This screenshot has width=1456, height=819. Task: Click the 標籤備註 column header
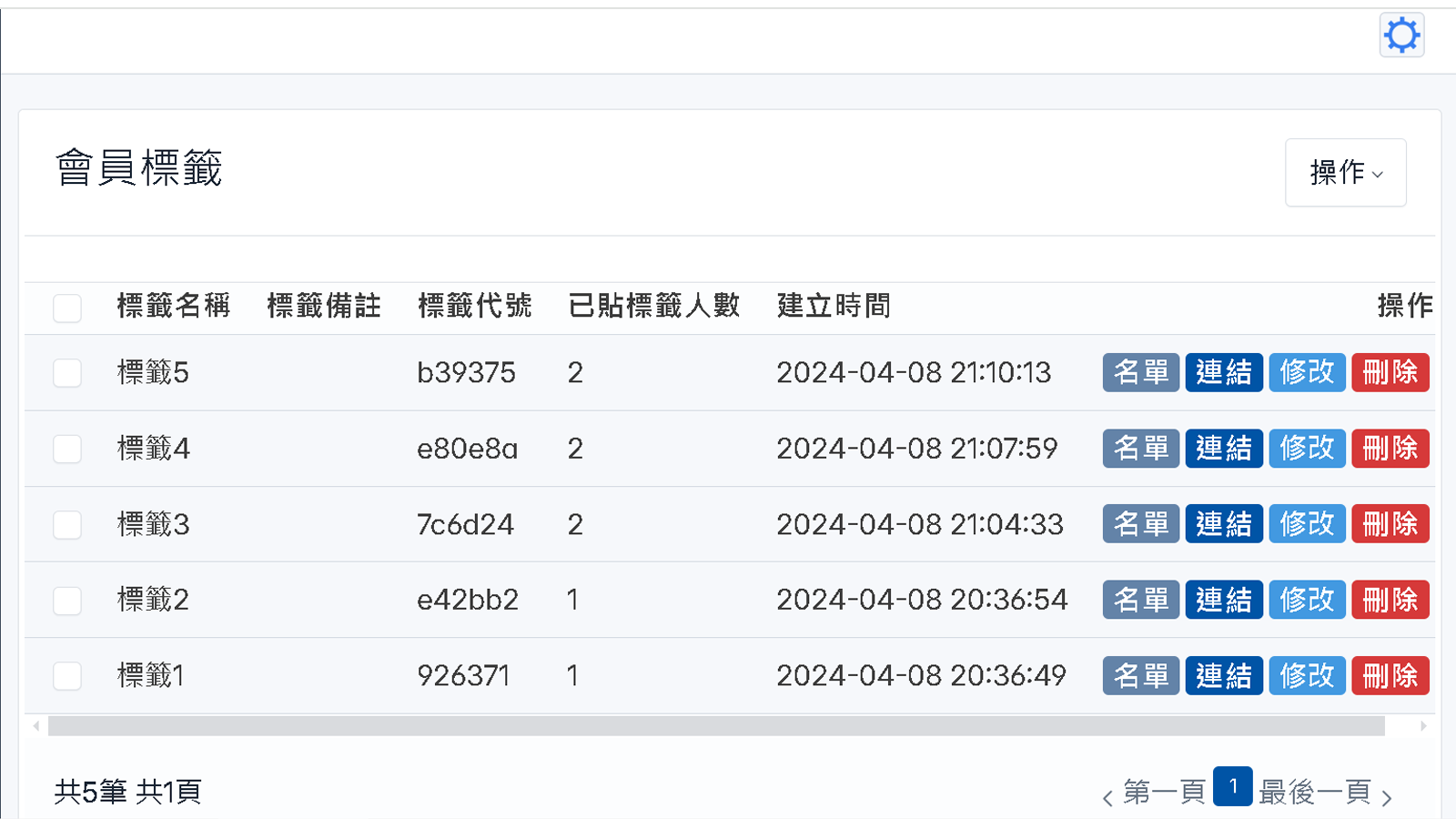(x=325, y=306)
